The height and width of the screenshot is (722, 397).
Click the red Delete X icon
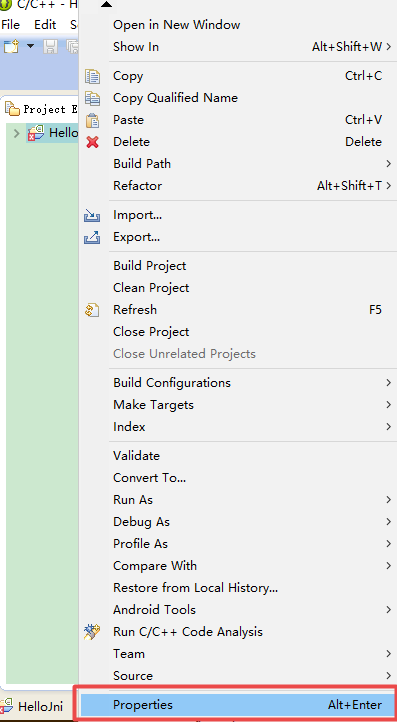click(x=93, y=142)
